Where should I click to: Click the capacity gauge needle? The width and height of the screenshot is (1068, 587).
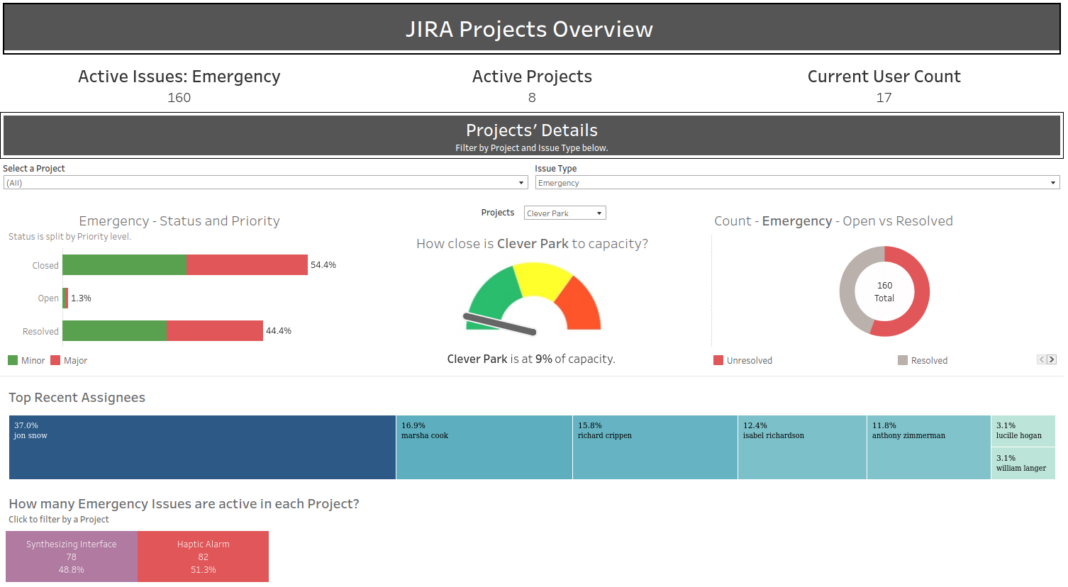500,322
